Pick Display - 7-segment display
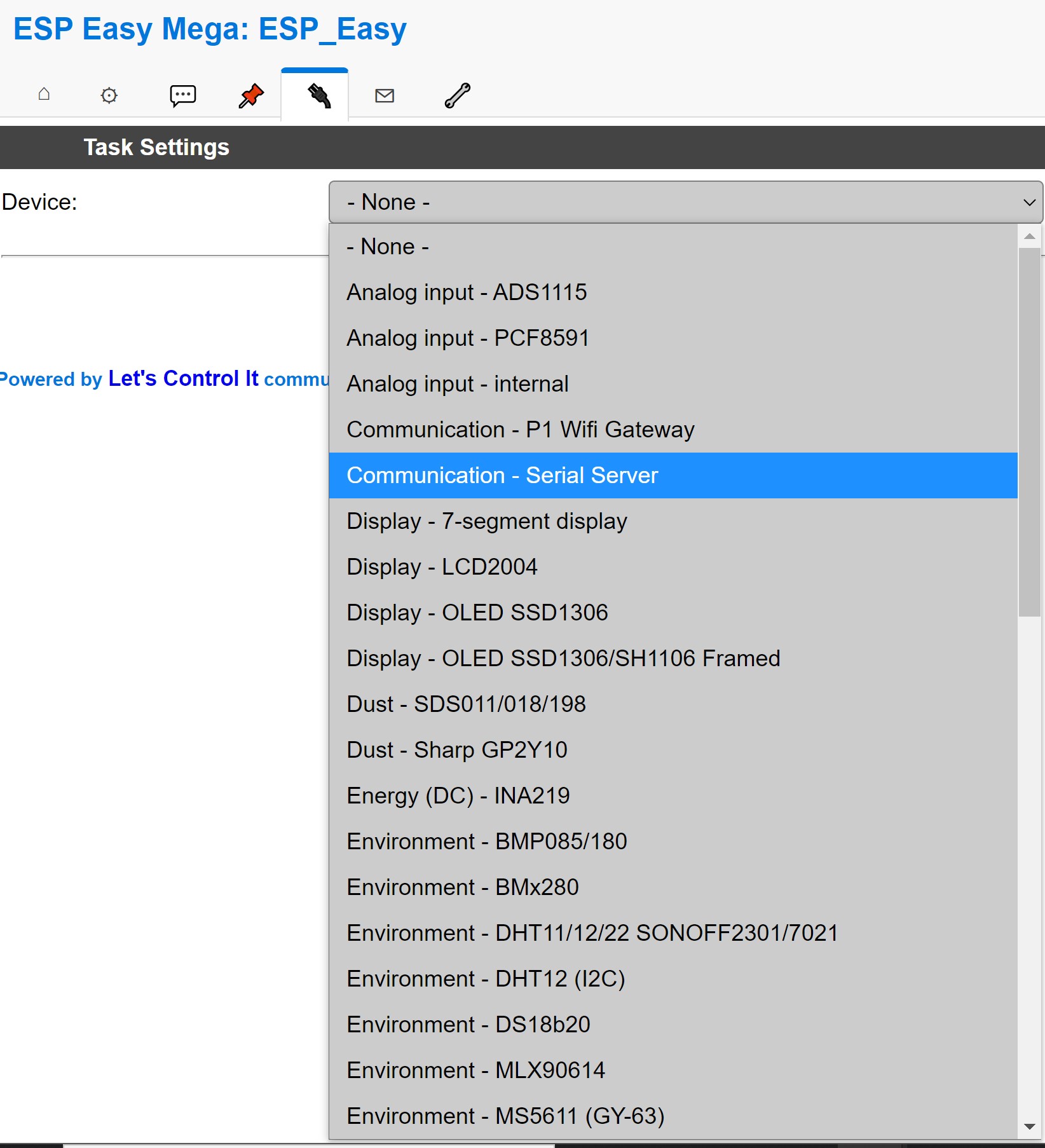Image resolution: width=1045 pixels, height=1148 pixels. (673, 521)
